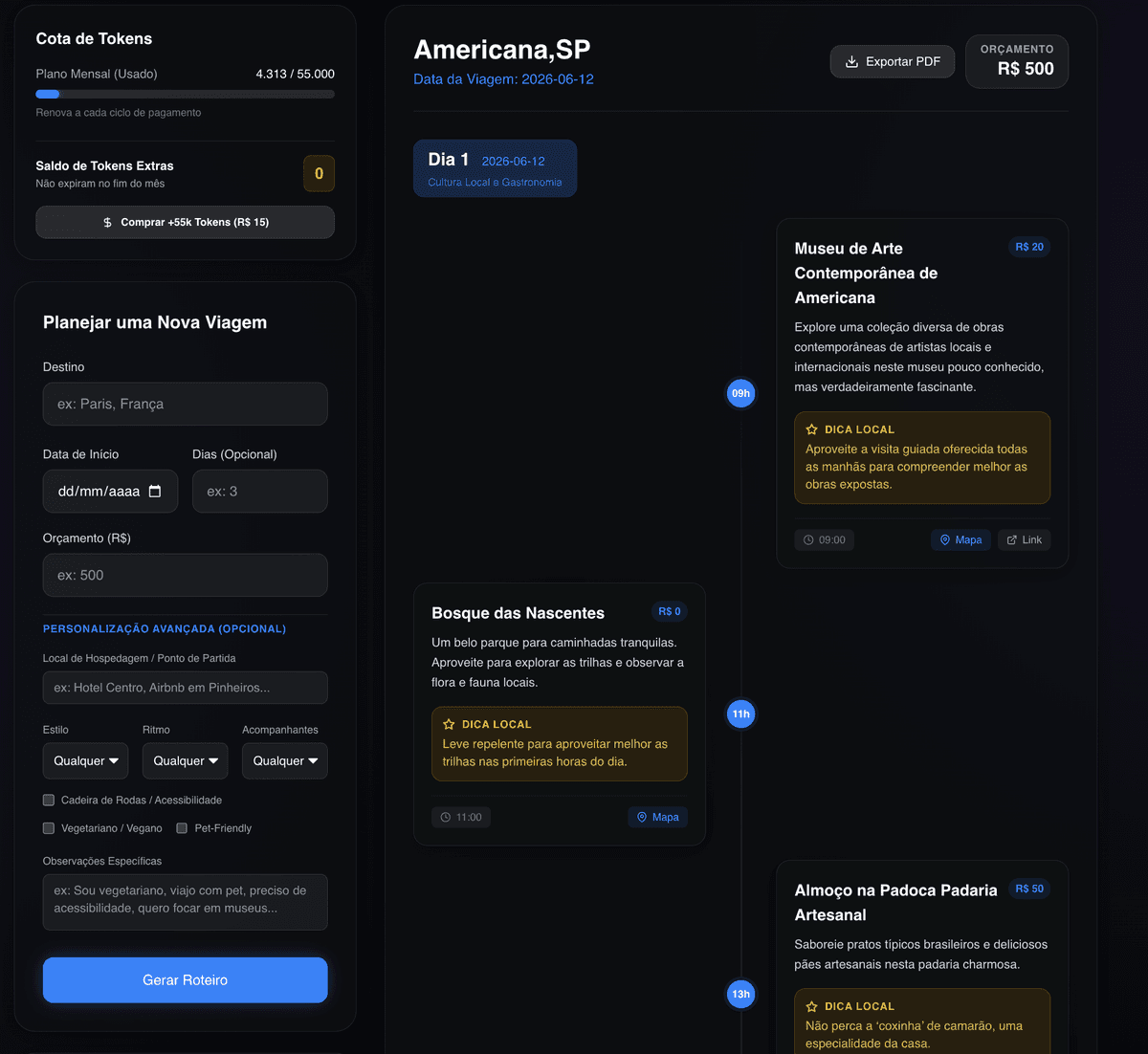Click Personalização Avançada (Opcional) heading
Viewport: 1148px width, 1054px height.
165,629
